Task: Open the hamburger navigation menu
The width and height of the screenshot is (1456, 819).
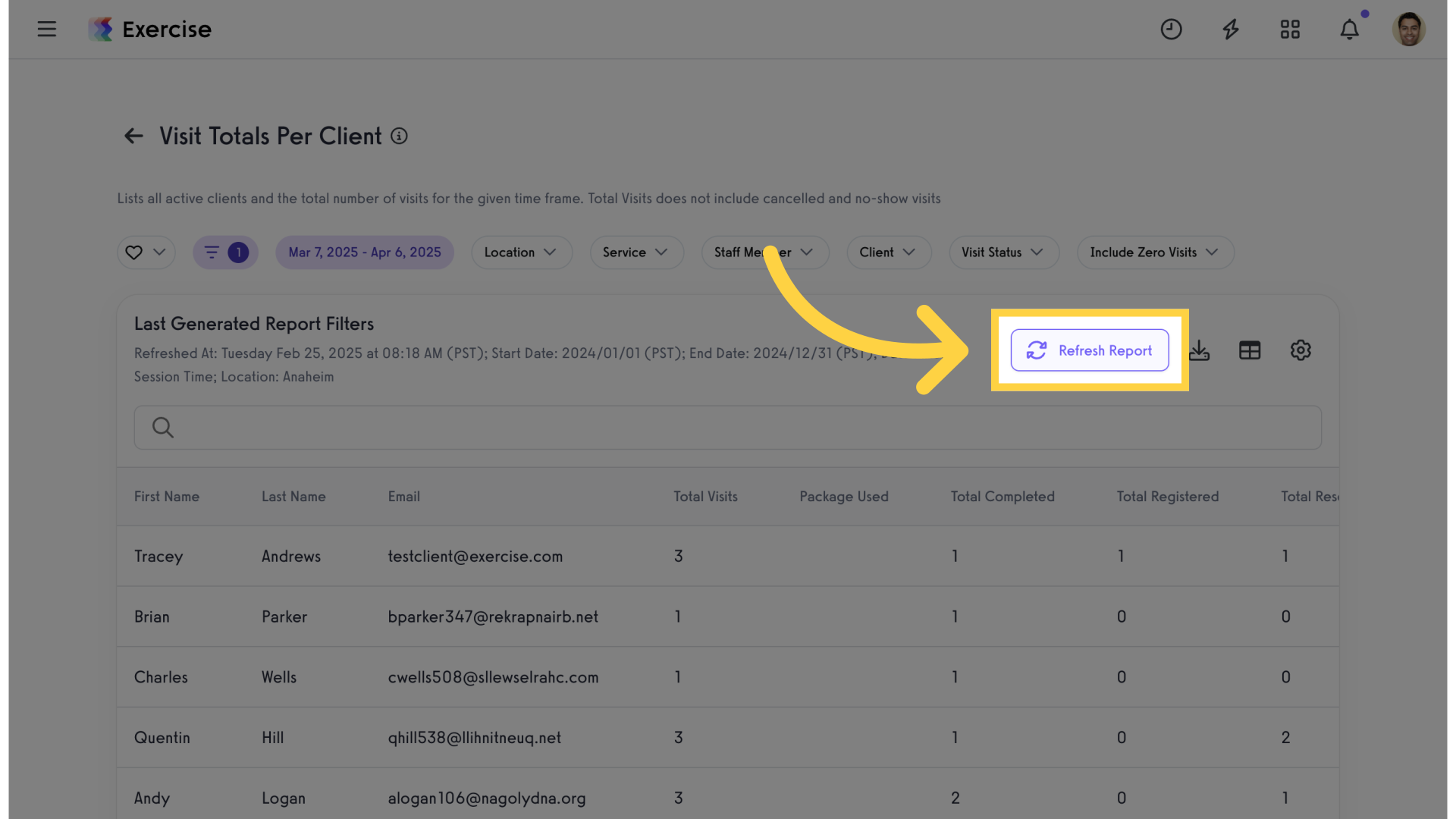Action: pyautogui.click(x=46, y=29)
